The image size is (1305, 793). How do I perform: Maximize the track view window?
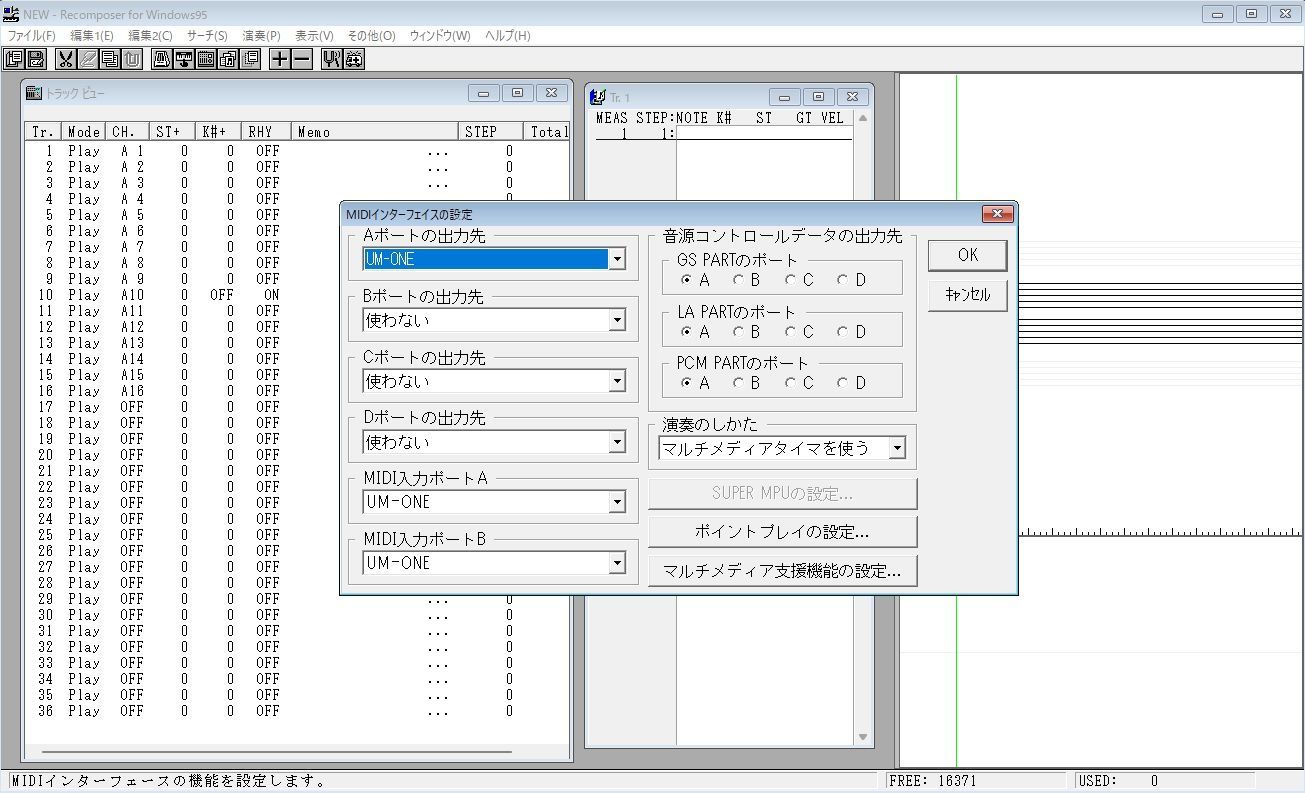tap(517, 93)
